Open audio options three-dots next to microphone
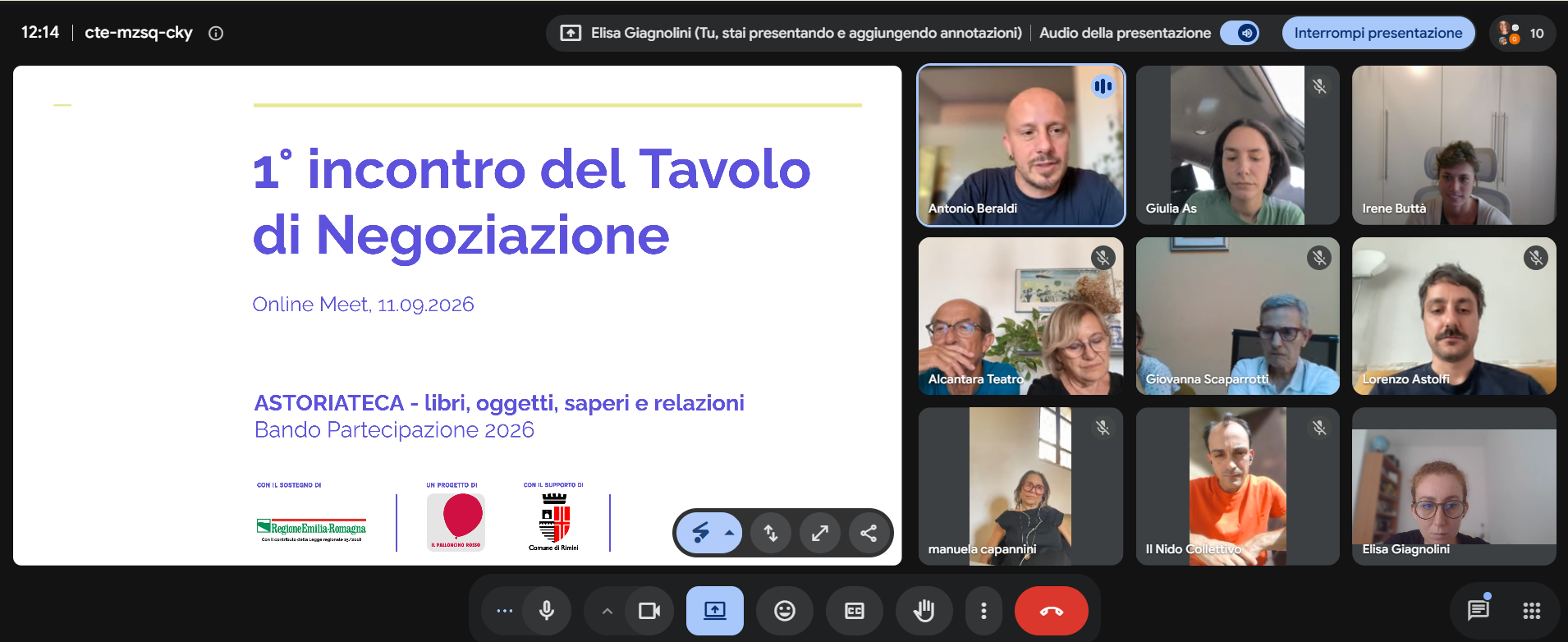The width and height of the screenshot is (1568, 642). tap(504, 611)
